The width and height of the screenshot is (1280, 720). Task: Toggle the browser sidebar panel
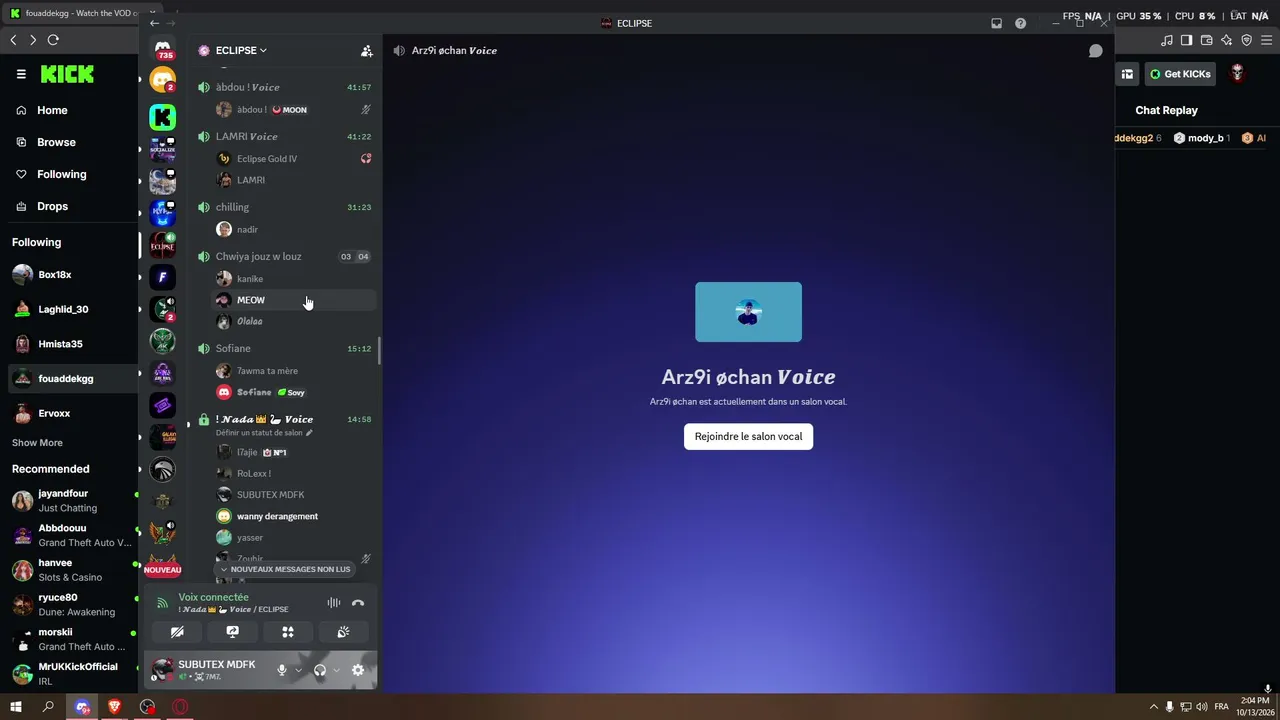(1186, 40)
